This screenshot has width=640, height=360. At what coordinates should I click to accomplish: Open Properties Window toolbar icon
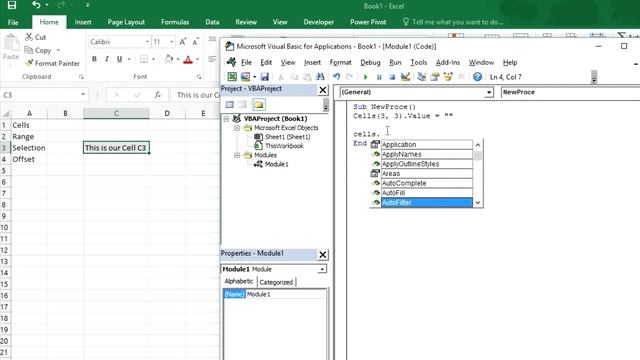tap(435, 77)
